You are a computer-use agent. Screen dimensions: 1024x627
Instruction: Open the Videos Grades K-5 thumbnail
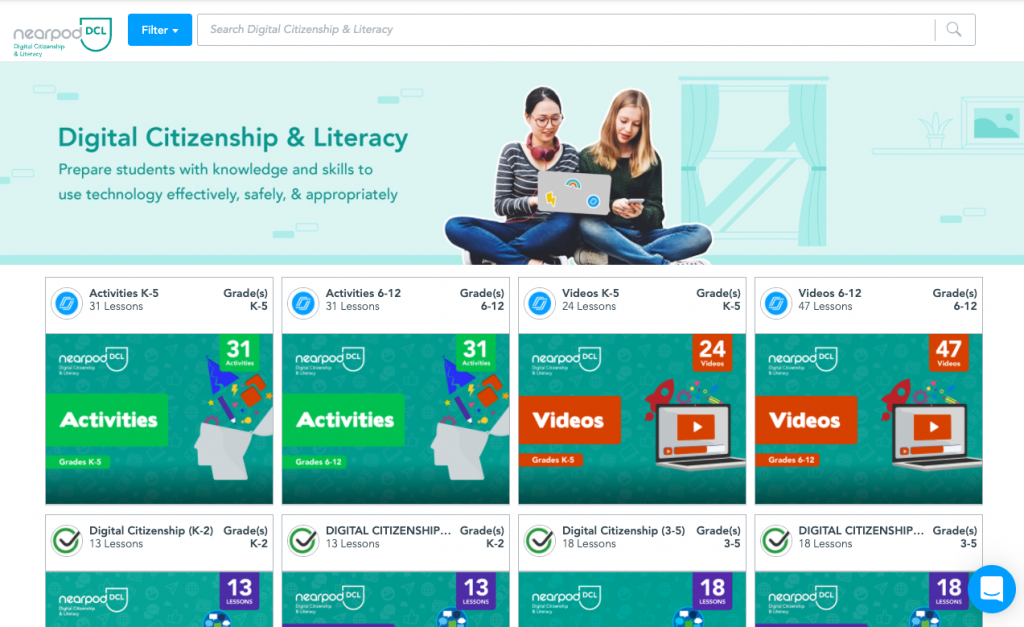[632, 419]
